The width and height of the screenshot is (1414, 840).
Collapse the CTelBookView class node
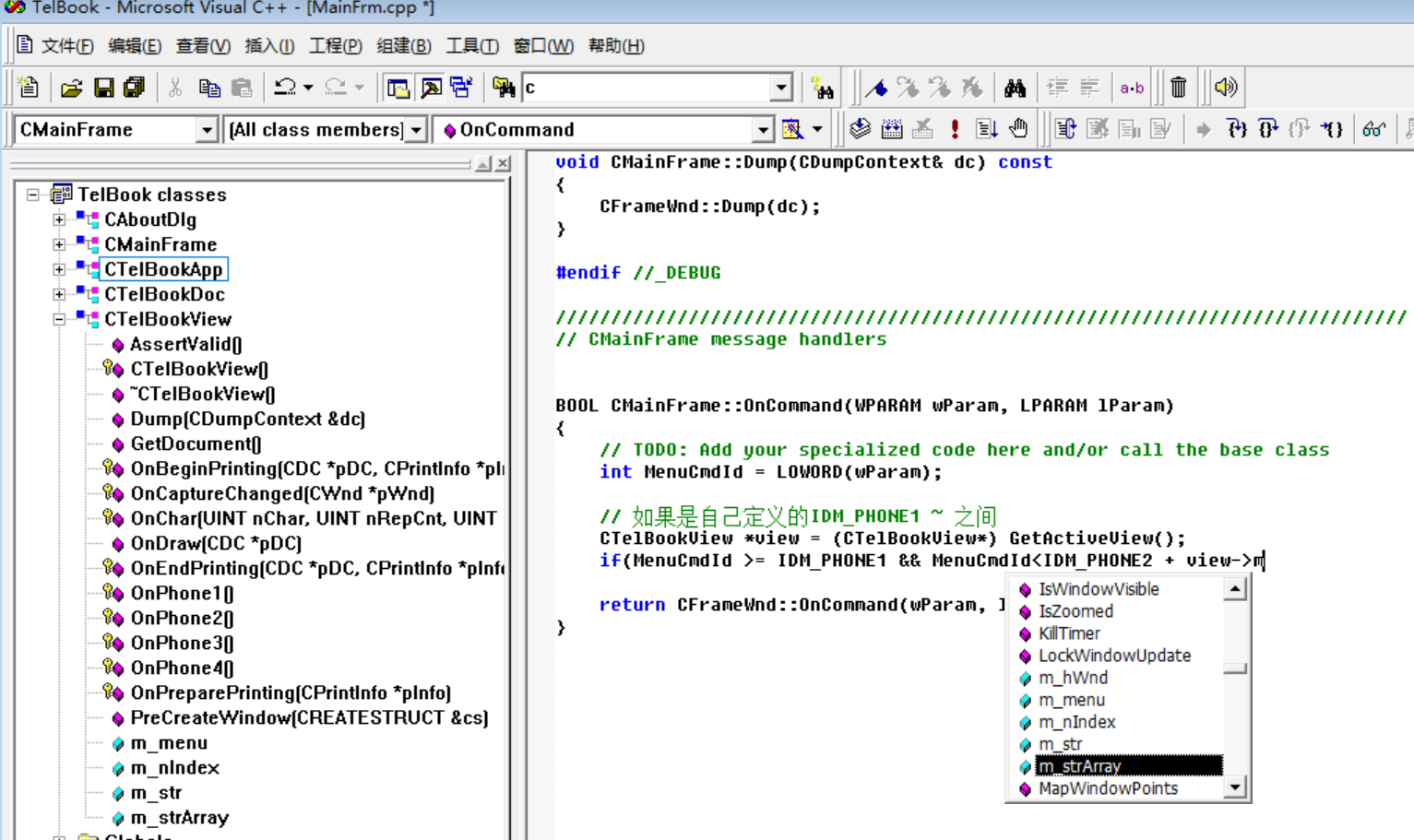[x=59, y=319]
